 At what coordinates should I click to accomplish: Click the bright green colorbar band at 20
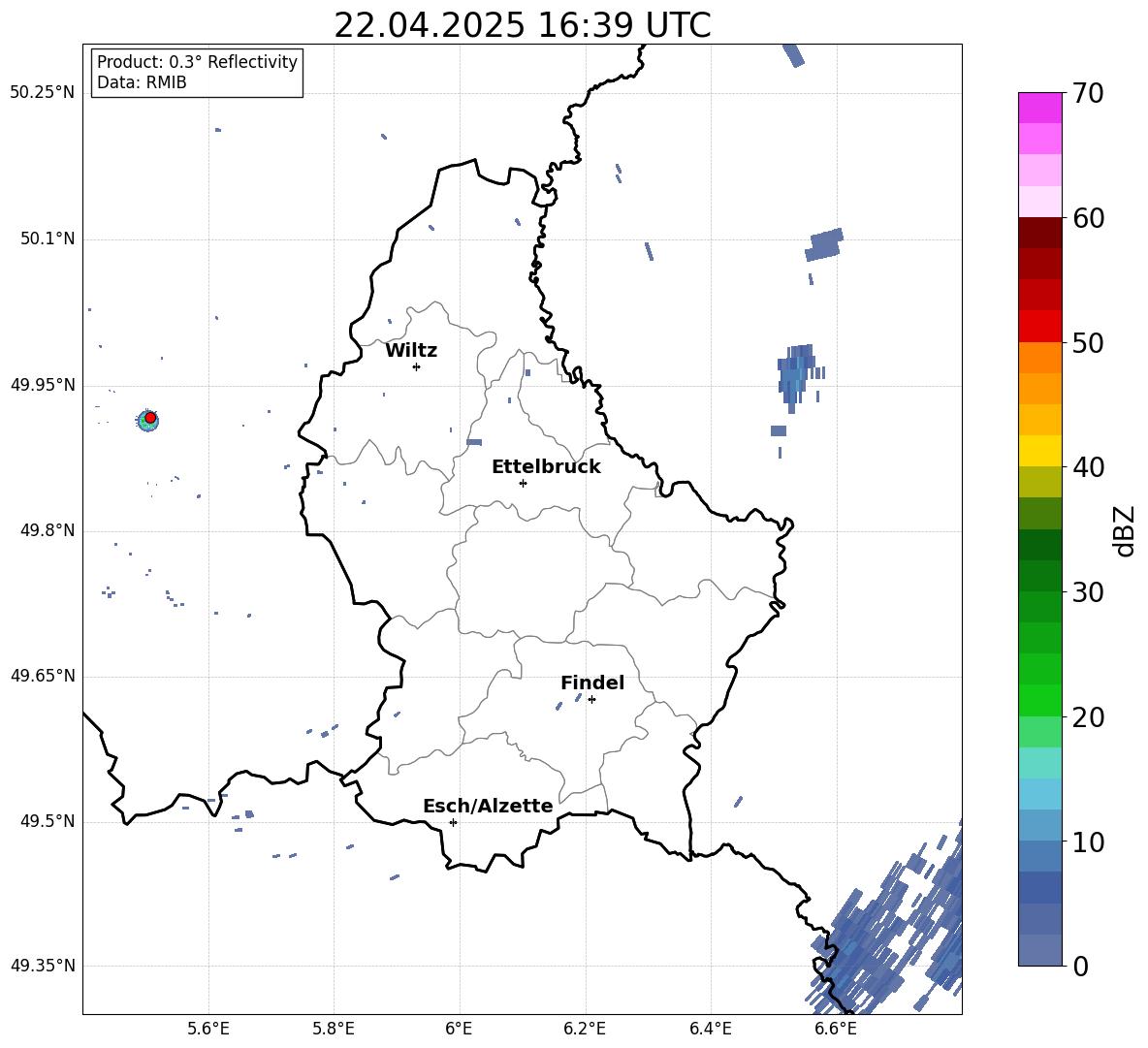[1039, 700]
